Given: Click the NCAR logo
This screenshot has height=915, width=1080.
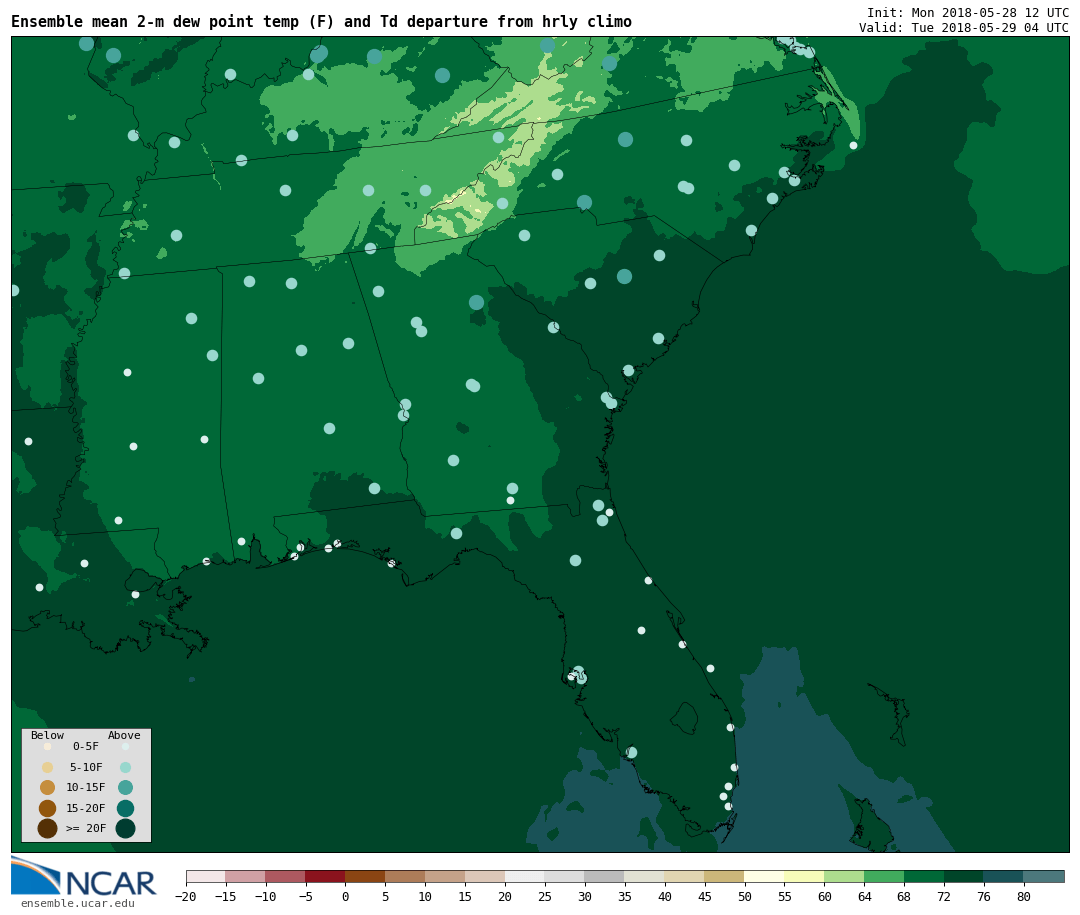Looking at the screenshot, I should tap(83, 876).
